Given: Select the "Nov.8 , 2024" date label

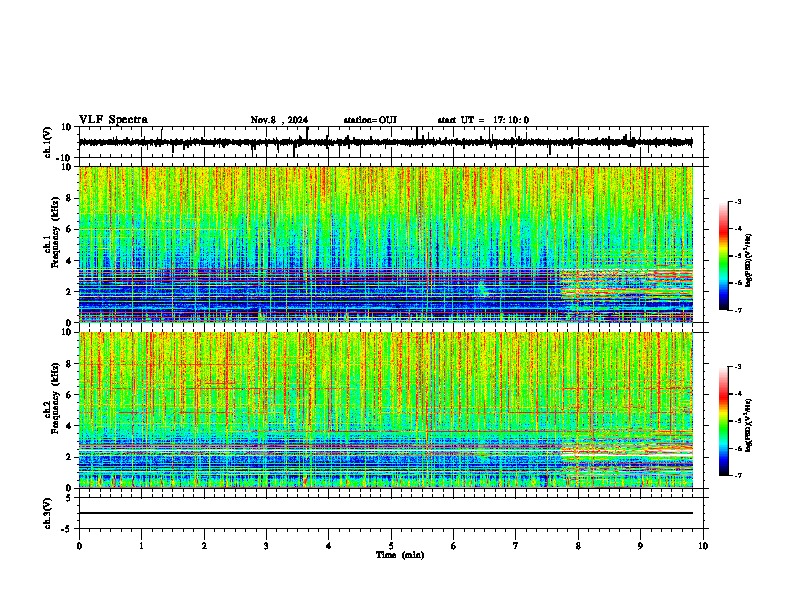Looking at the screenshot, I should pos(279,120).
